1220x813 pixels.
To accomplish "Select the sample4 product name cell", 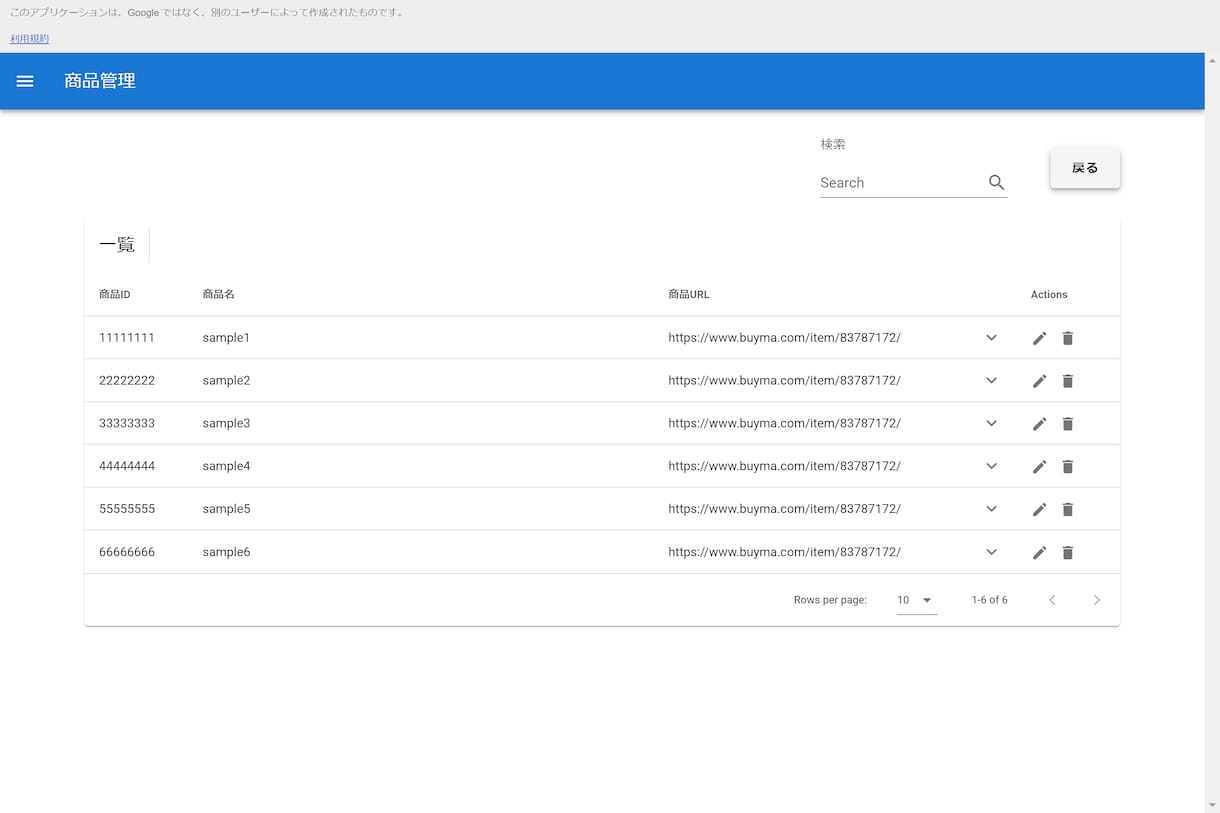I will 226,467.
